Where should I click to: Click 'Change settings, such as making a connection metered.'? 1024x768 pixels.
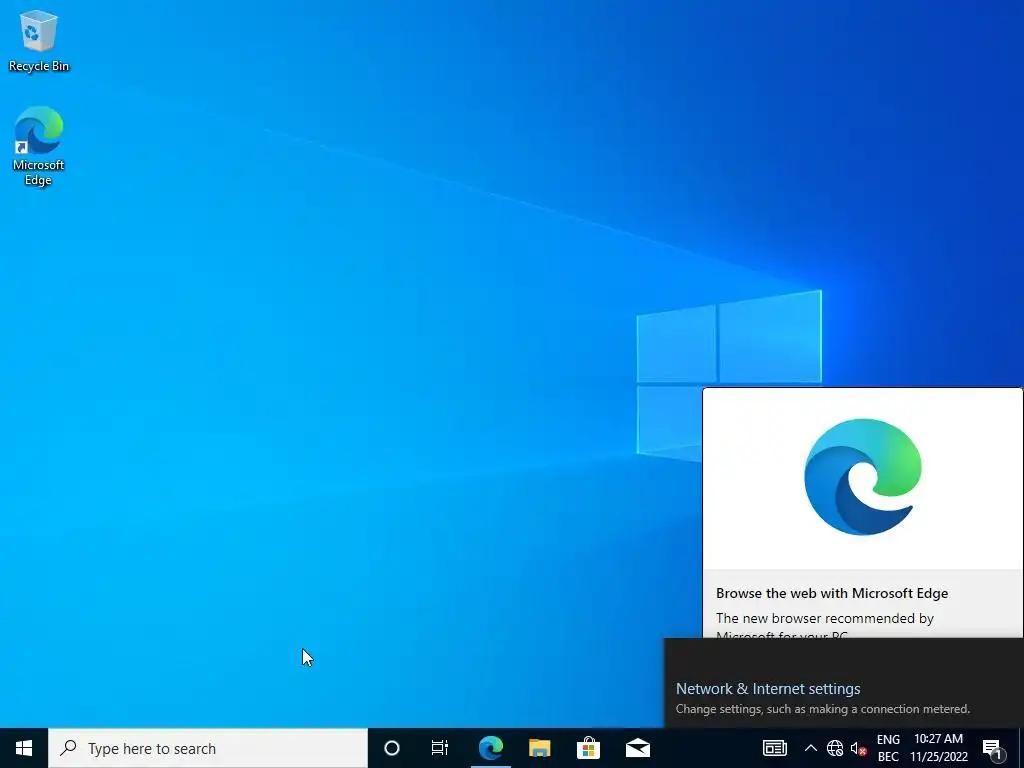[823, 709]
